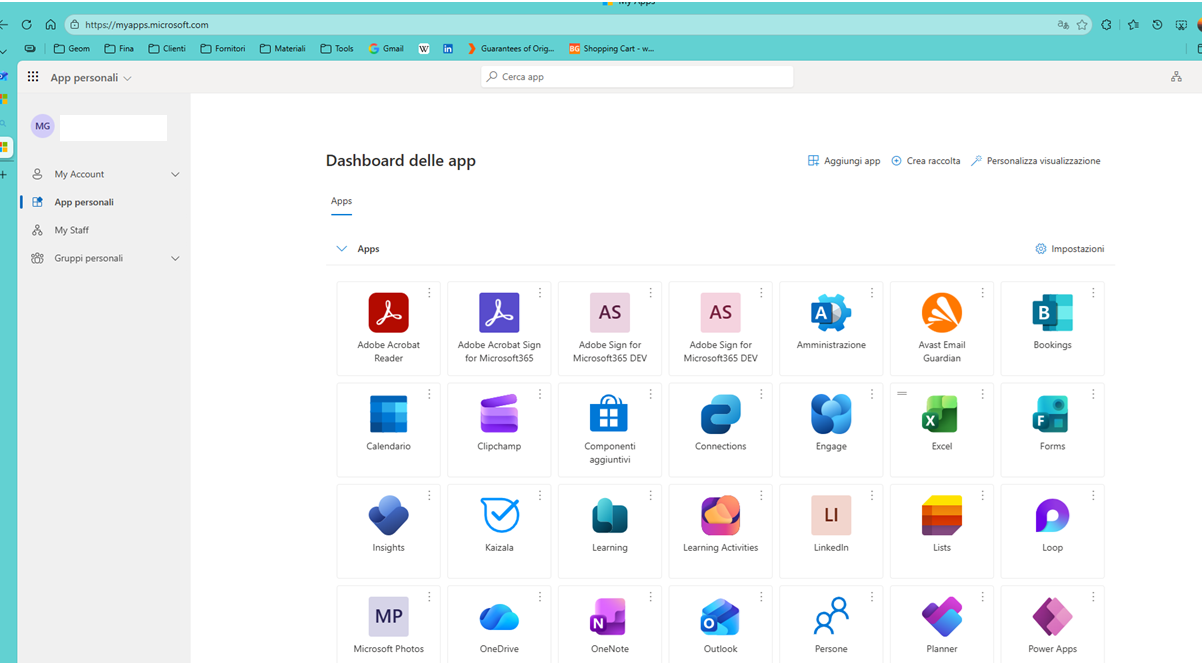The image size is (1202, 663).
Task: Open the Microsoft 365 app launcher waffle
Action: point(33,77)
